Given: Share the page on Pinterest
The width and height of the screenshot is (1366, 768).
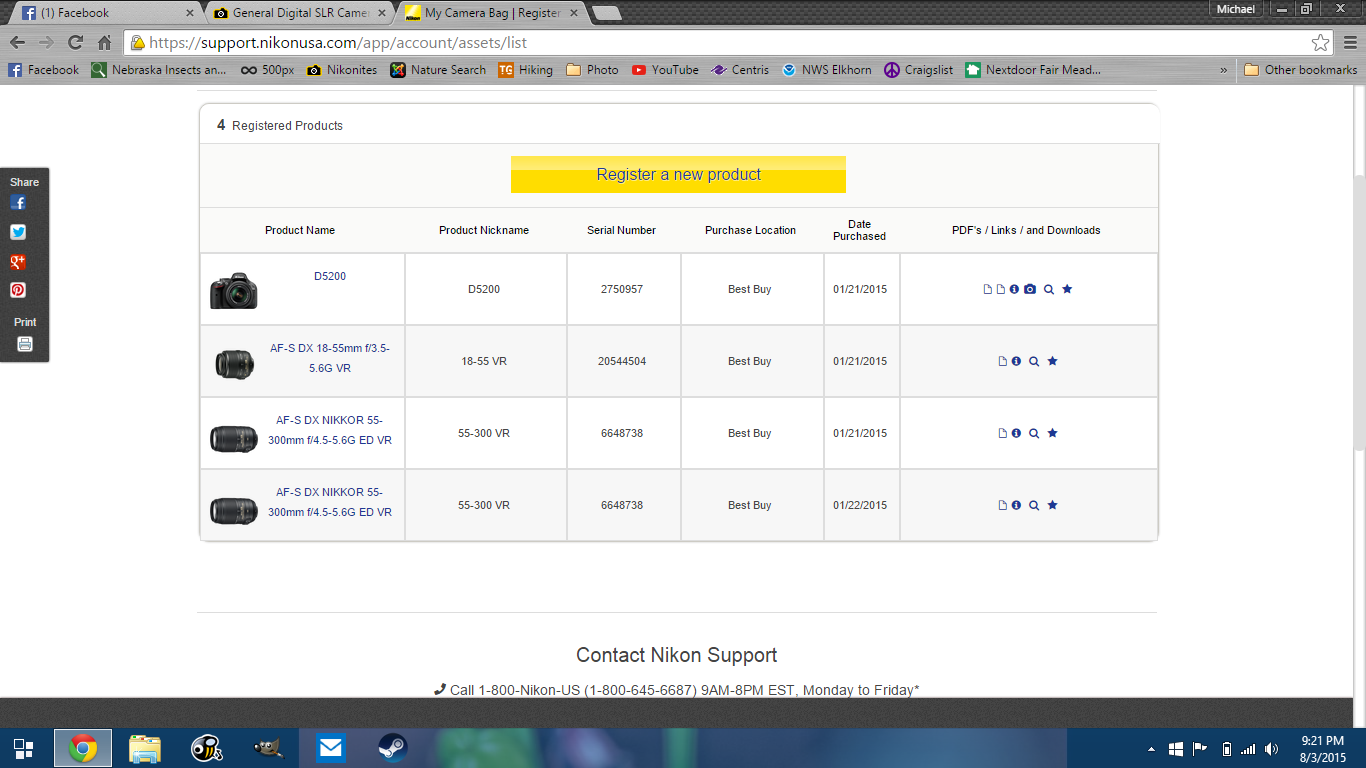Looking at the screenshot, I should click(x=18, y=290).
